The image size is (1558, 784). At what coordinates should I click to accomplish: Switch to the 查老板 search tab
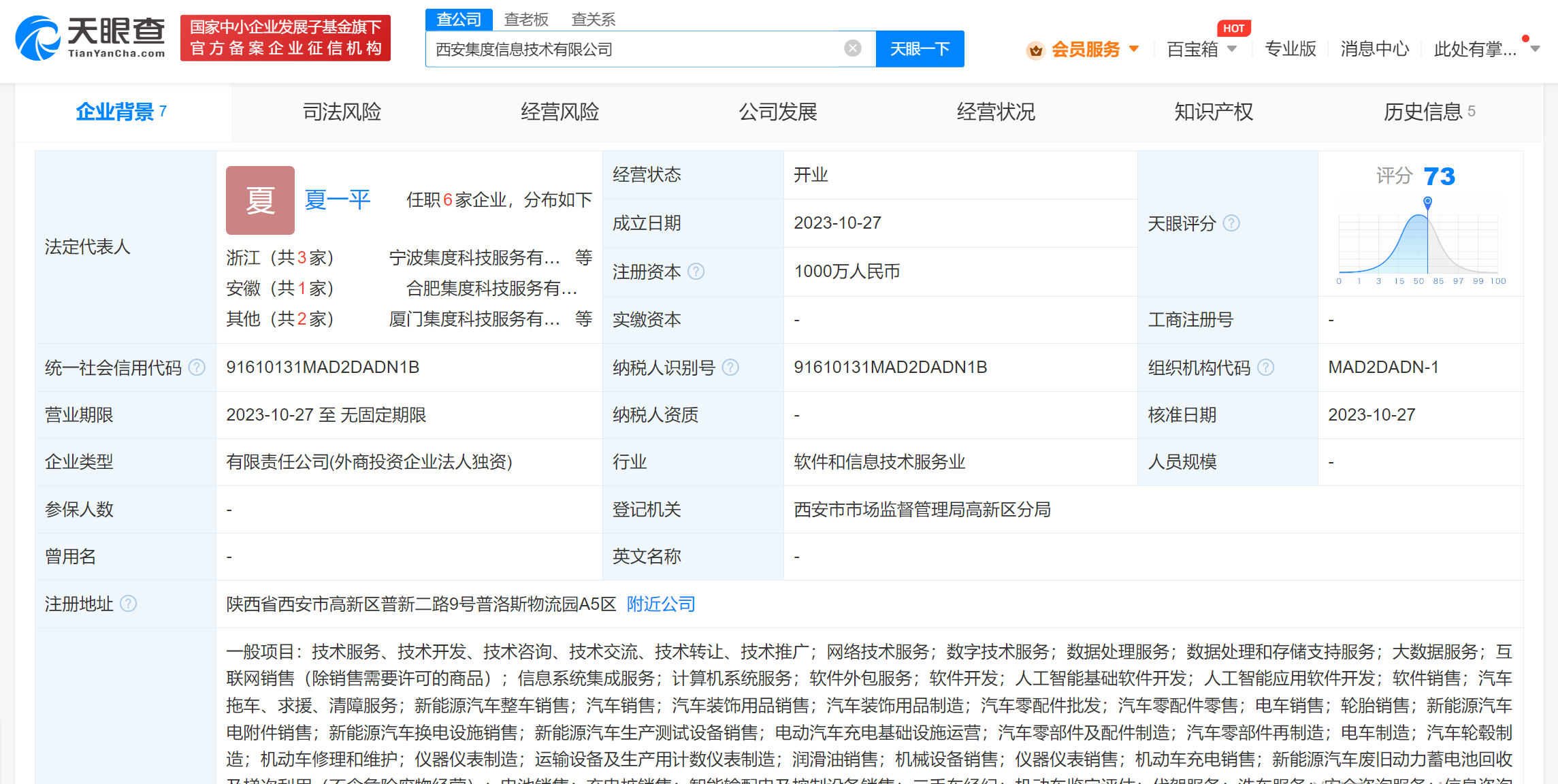(526, 19)
